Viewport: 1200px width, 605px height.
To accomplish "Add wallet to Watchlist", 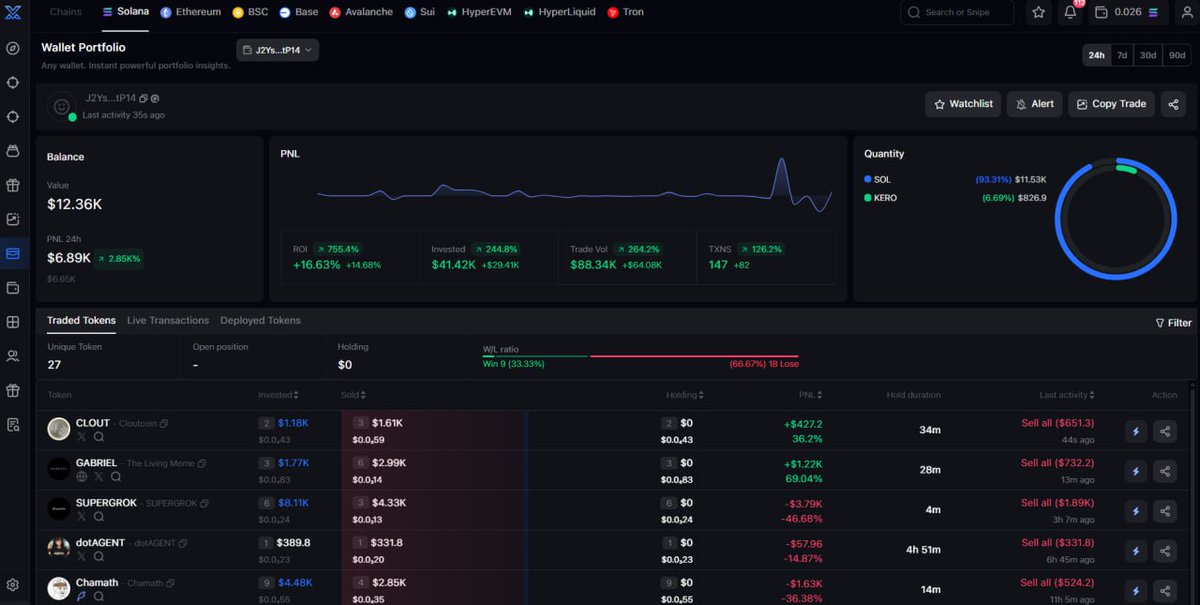I will 963,104.
